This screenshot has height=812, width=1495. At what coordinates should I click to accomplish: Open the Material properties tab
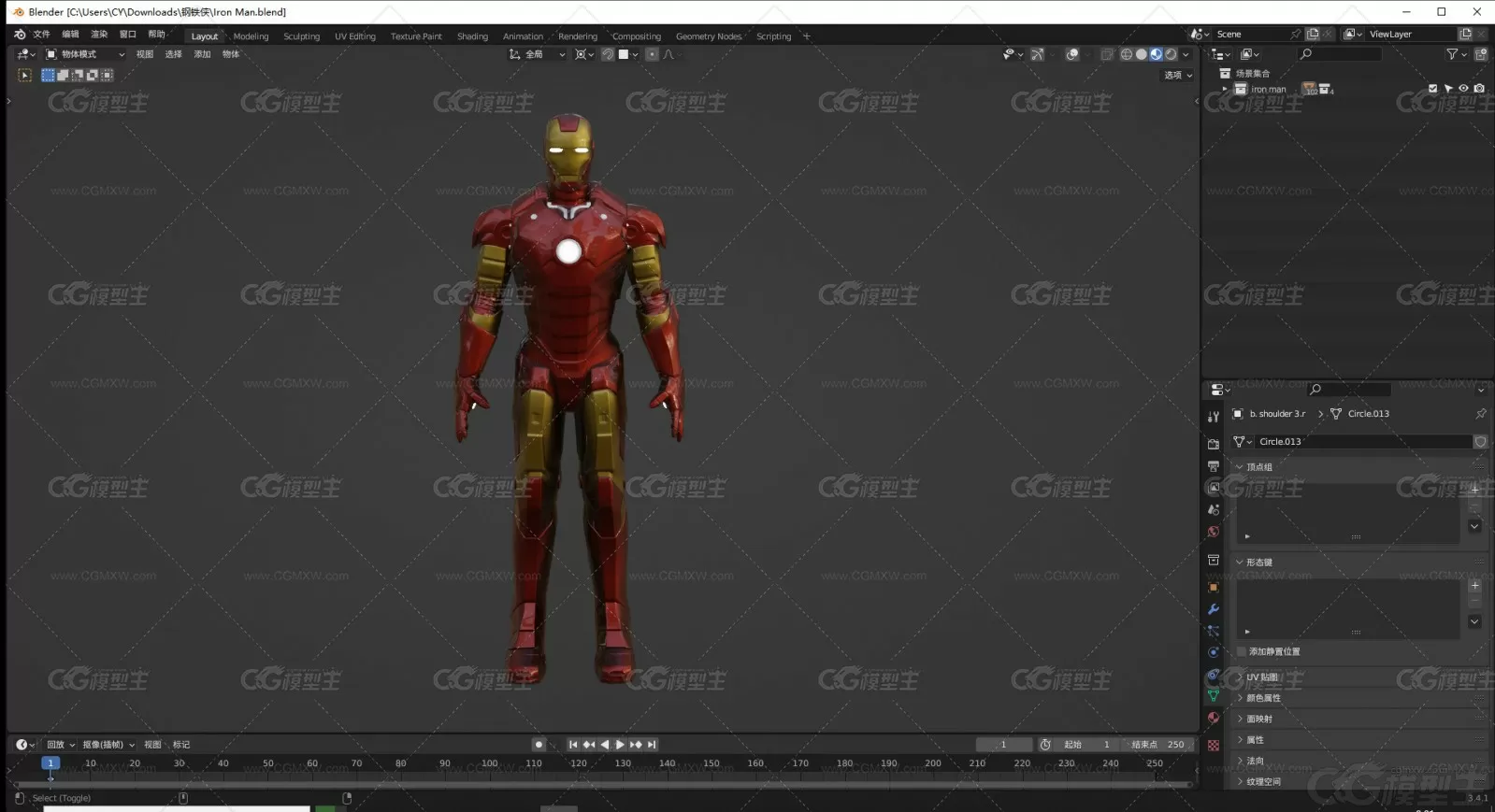pos(1213,718)
